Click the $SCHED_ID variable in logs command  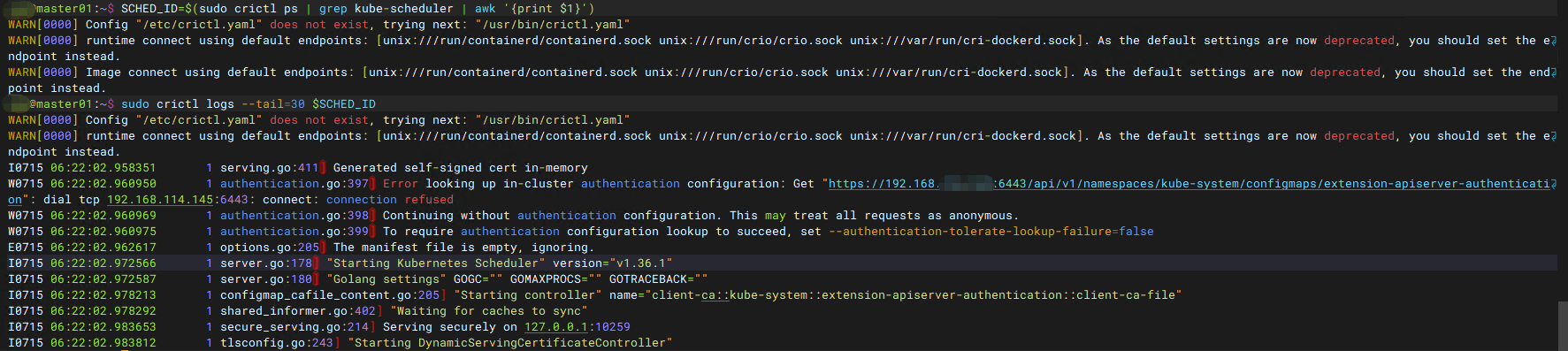tap(344, 104)
